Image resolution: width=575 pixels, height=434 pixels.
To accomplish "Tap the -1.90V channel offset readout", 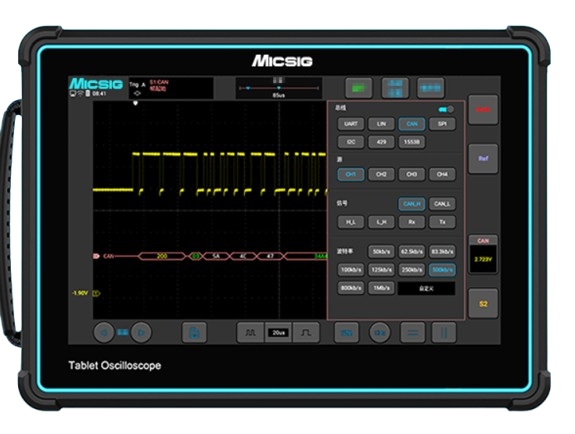I will coord(80,293).
